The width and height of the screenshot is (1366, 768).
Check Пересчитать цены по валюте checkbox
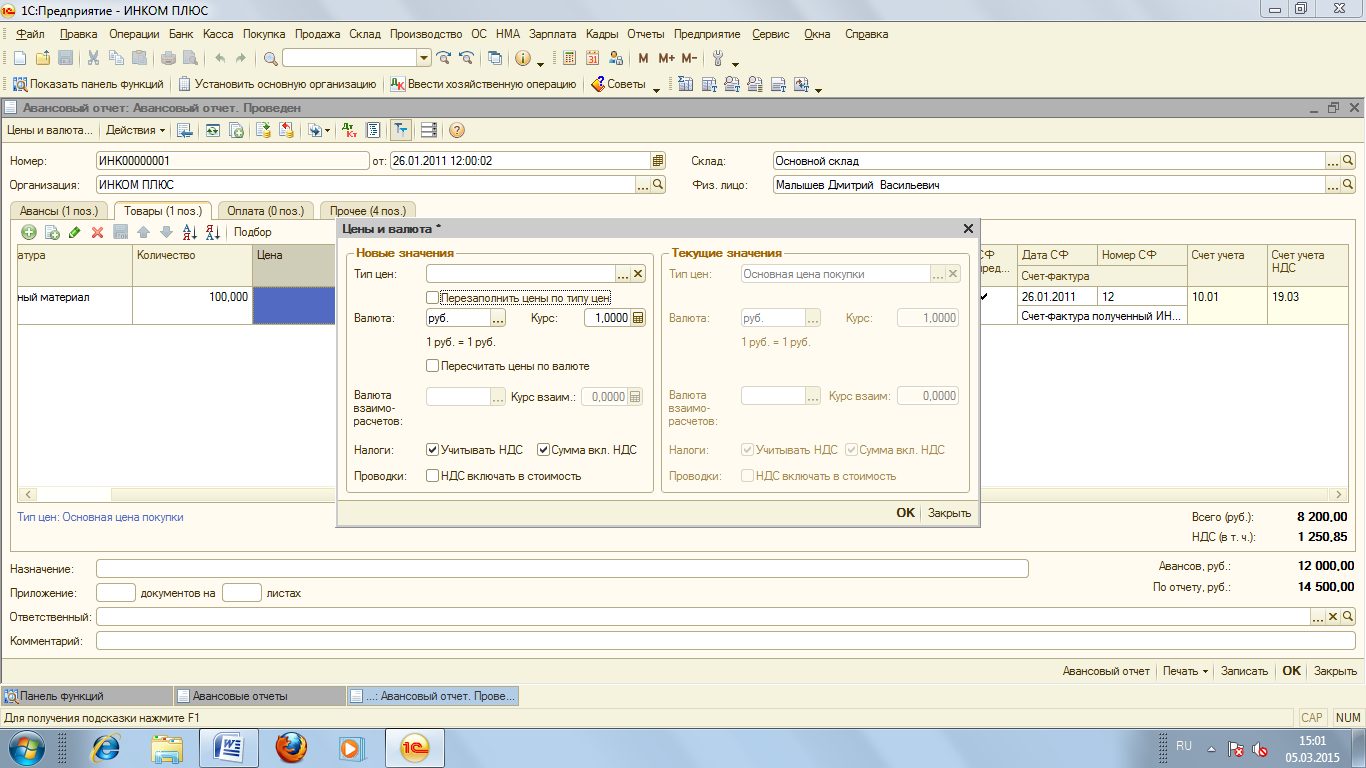433,366
